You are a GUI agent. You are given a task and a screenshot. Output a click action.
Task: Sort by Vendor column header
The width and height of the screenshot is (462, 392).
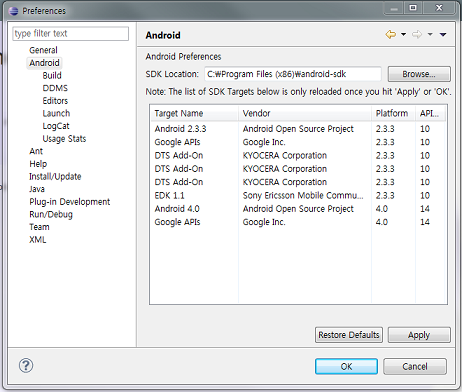[305, 114]
